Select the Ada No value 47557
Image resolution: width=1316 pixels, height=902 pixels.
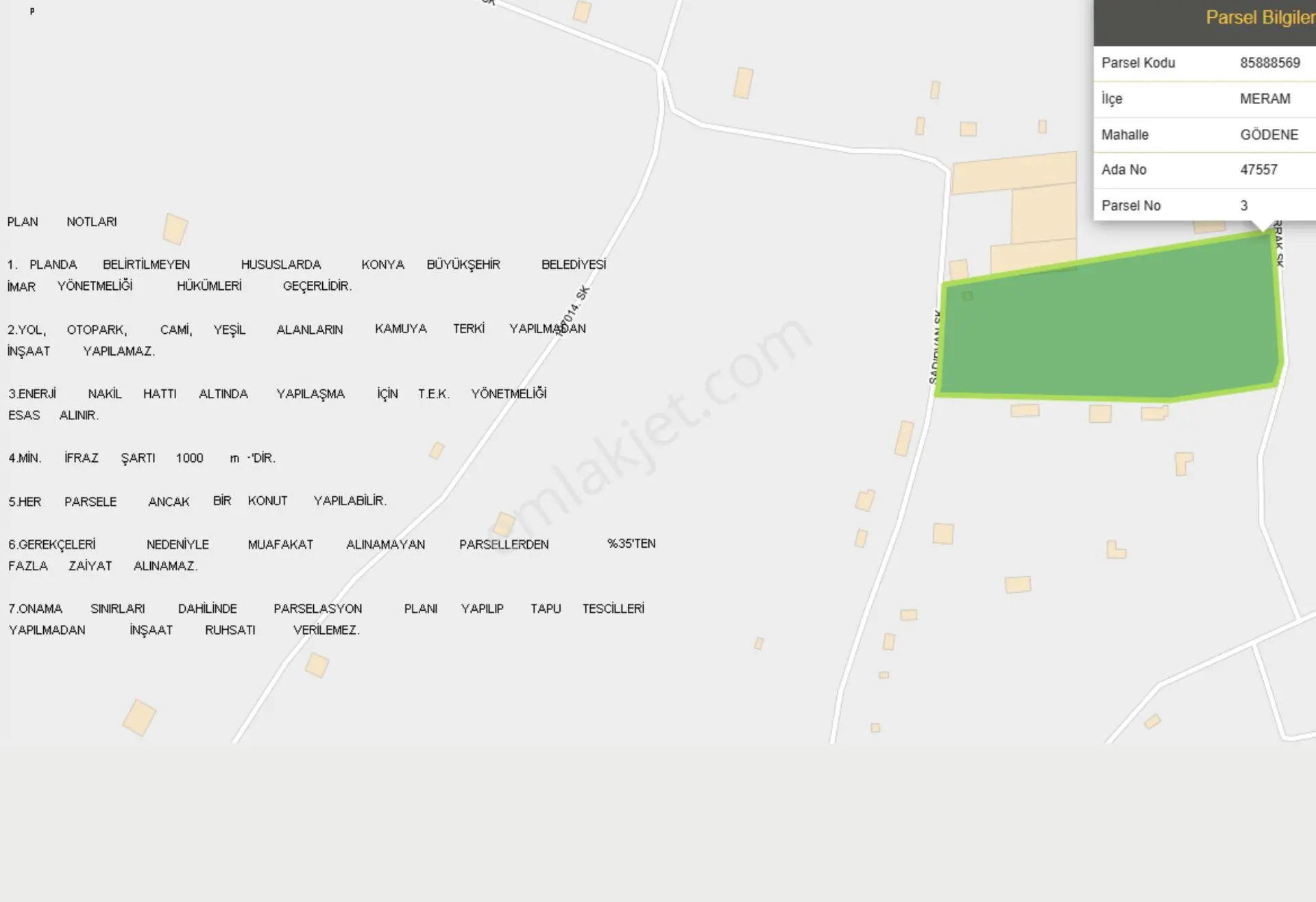[x=1258, y=170]
